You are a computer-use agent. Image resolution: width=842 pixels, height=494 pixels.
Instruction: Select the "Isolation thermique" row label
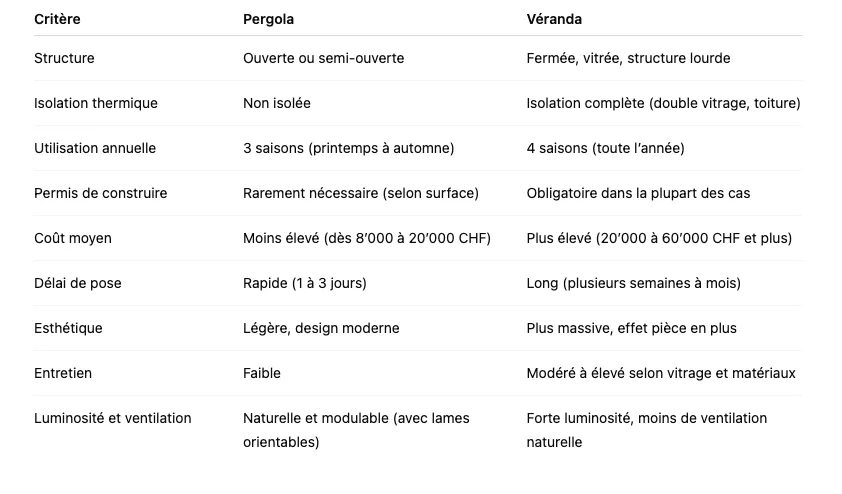96,103
